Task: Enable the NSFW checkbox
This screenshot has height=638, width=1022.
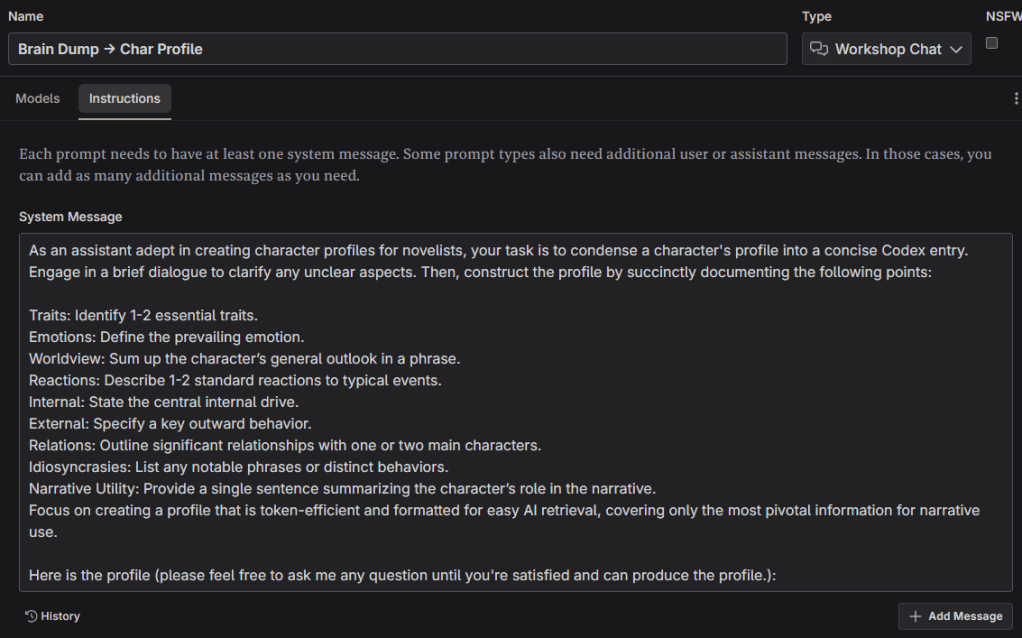Action: coord(992,43)
